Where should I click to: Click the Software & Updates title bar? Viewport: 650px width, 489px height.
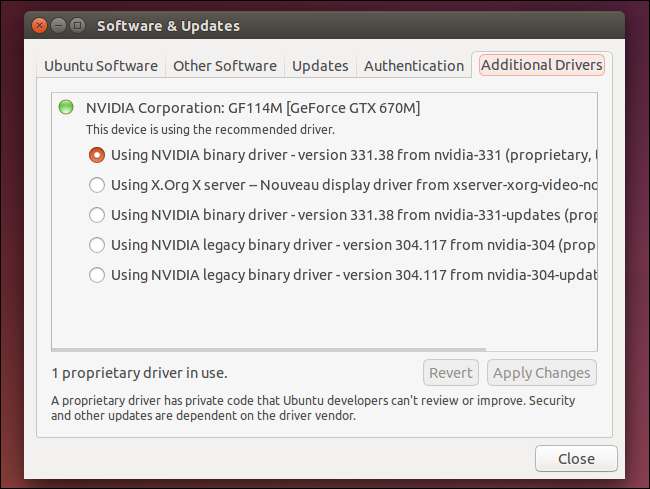pos(350,26)
